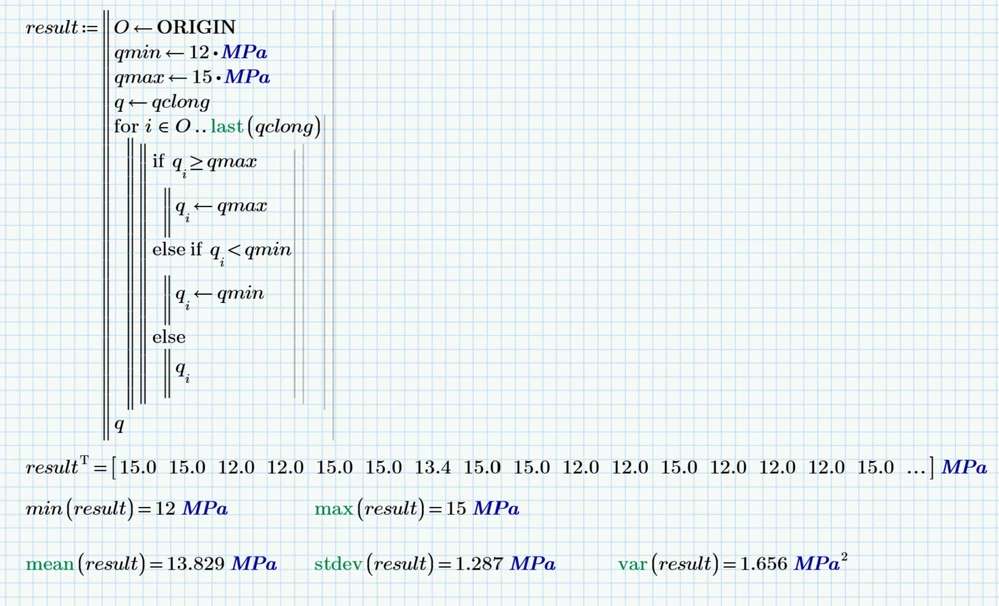Click the 'q_i' under the else branch
Viewport: 999px width, 606px height.
point(183,371)
